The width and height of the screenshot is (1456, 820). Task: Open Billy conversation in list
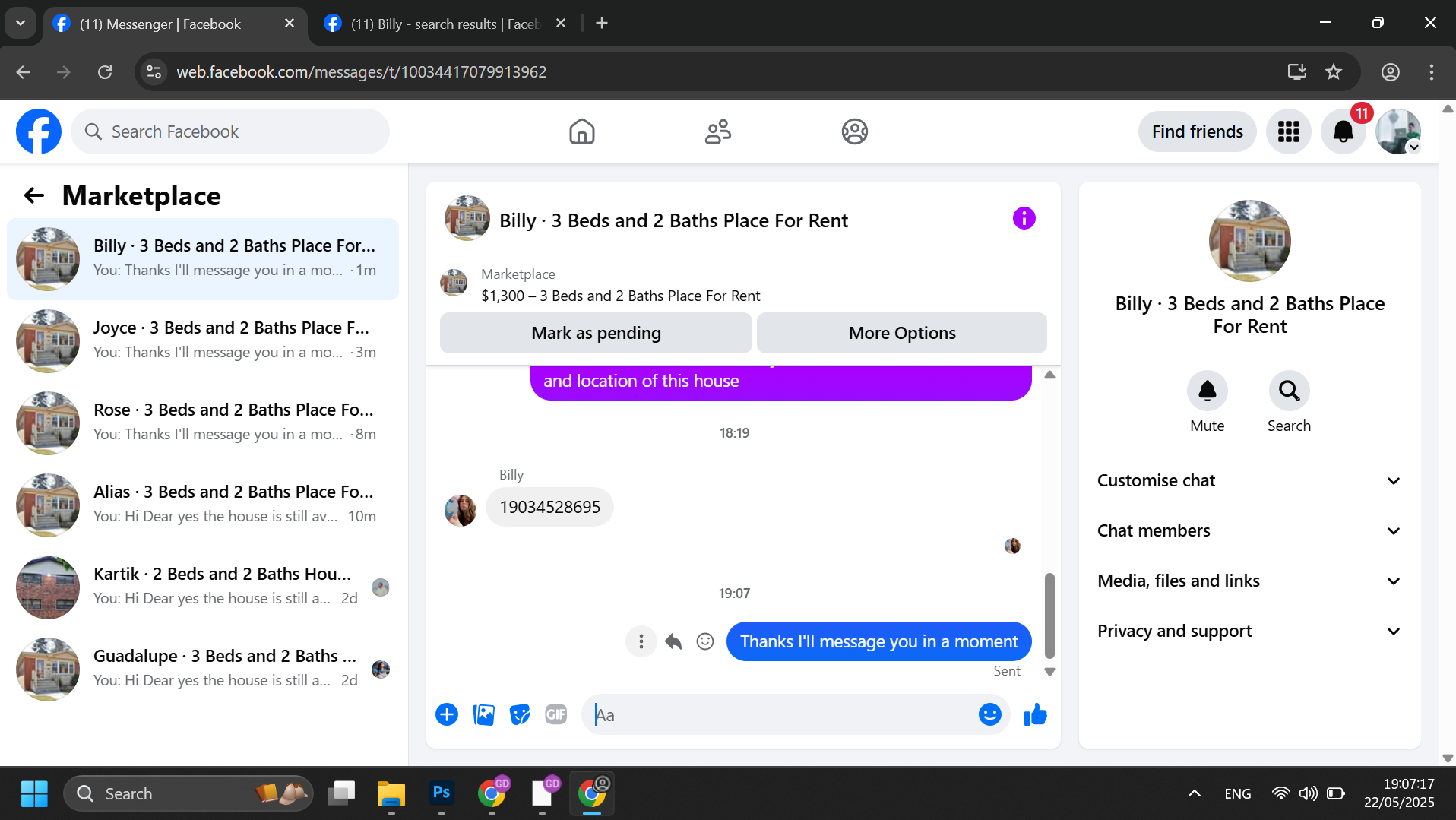pyautogui.click(x=203, y=259)
